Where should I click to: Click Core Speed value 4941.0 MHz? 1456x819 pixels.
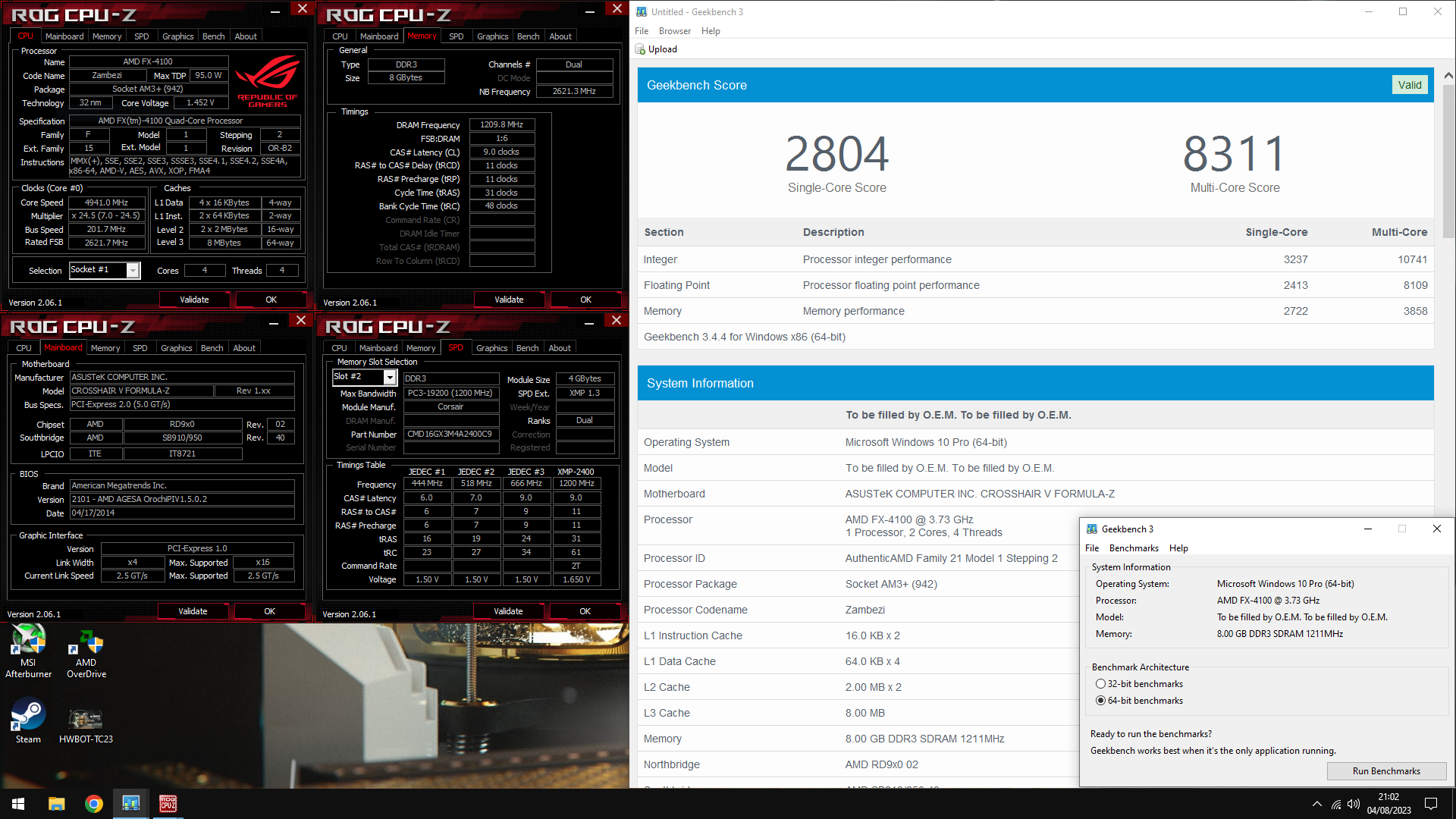(106, 202)
